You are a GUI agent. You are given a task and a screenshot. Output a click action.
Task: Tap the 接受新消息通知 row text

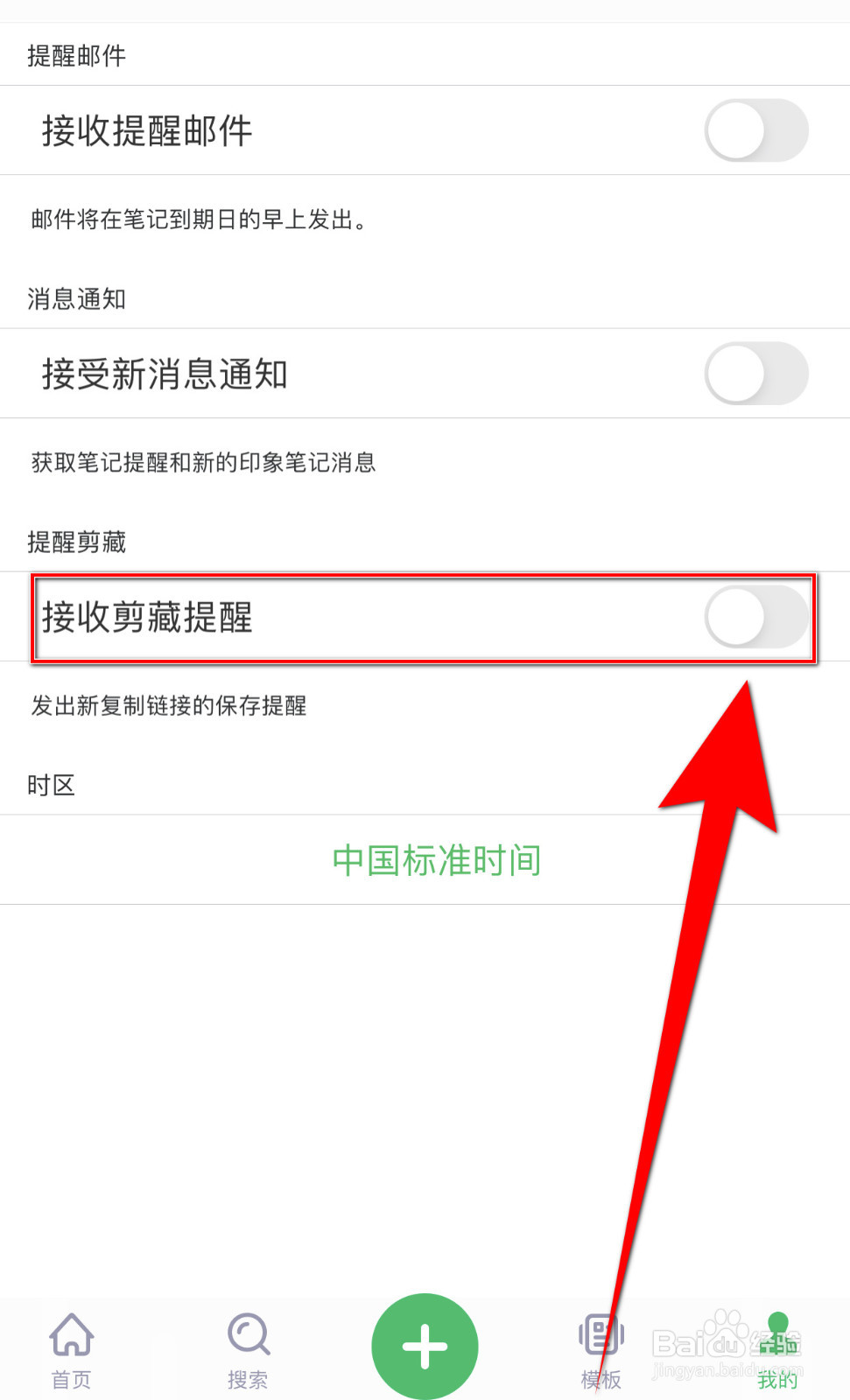[x=165, y=374]
